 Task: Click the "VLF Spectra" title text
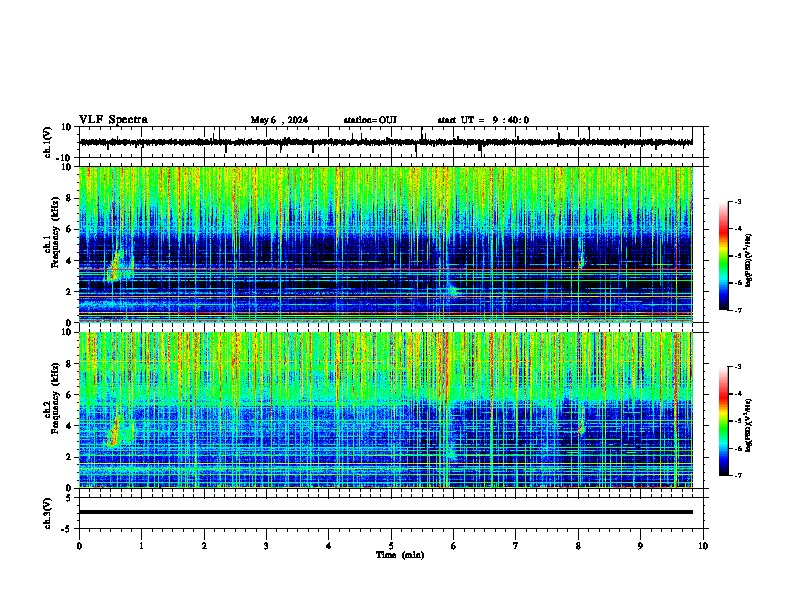(x=113, y=120)
